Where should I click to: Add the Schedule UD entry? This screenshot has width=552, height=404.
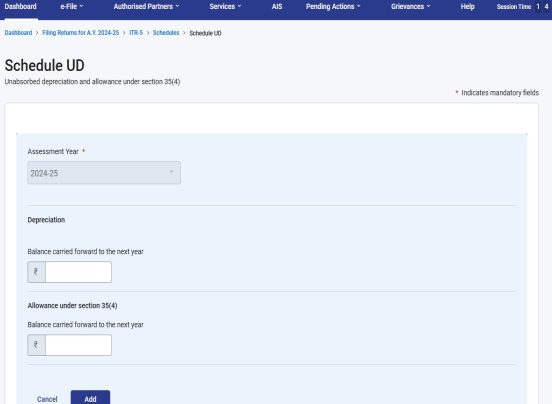pos(90,398)
